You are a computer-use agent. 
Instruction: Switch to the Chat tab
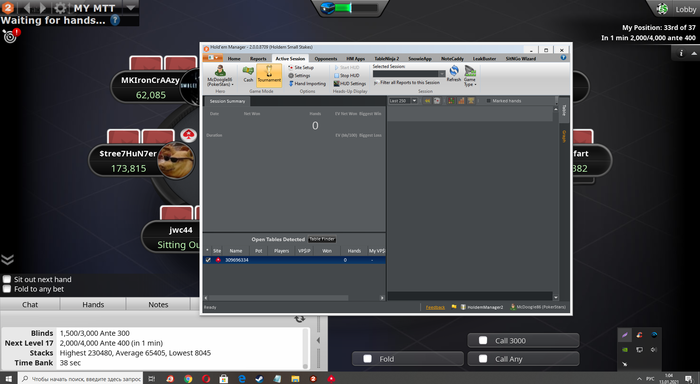30,305
